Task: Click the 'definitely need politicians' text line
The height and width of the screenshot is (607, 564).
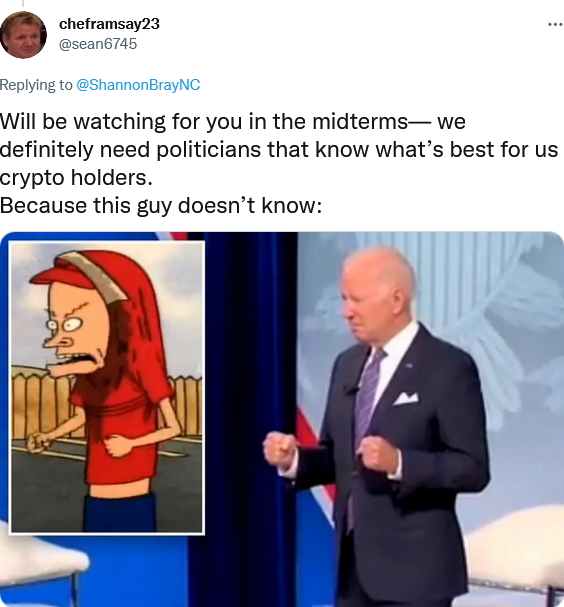Action: pos(279,149)
